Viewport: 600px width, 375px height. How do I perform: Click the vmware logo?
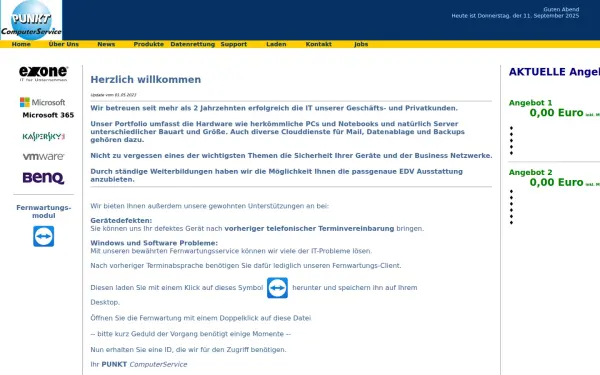[43, 157]
